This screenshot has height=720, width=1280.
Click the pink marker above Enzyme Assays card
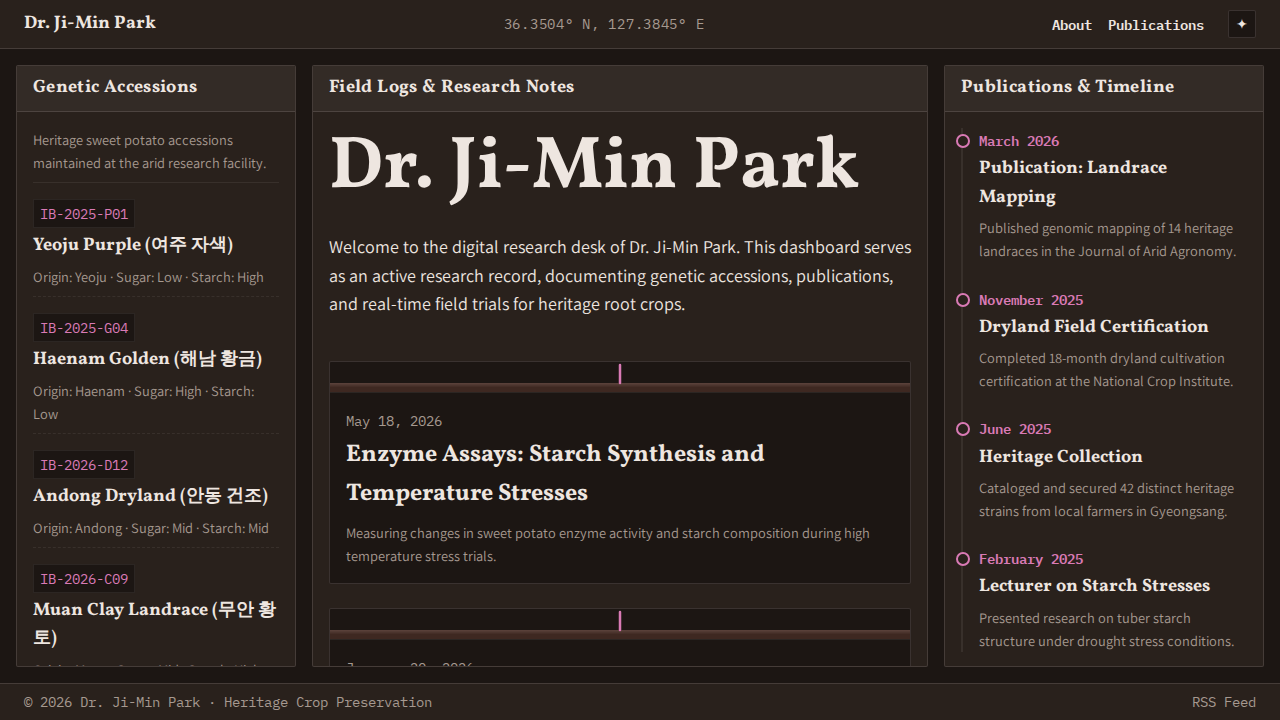coord(620,373)
